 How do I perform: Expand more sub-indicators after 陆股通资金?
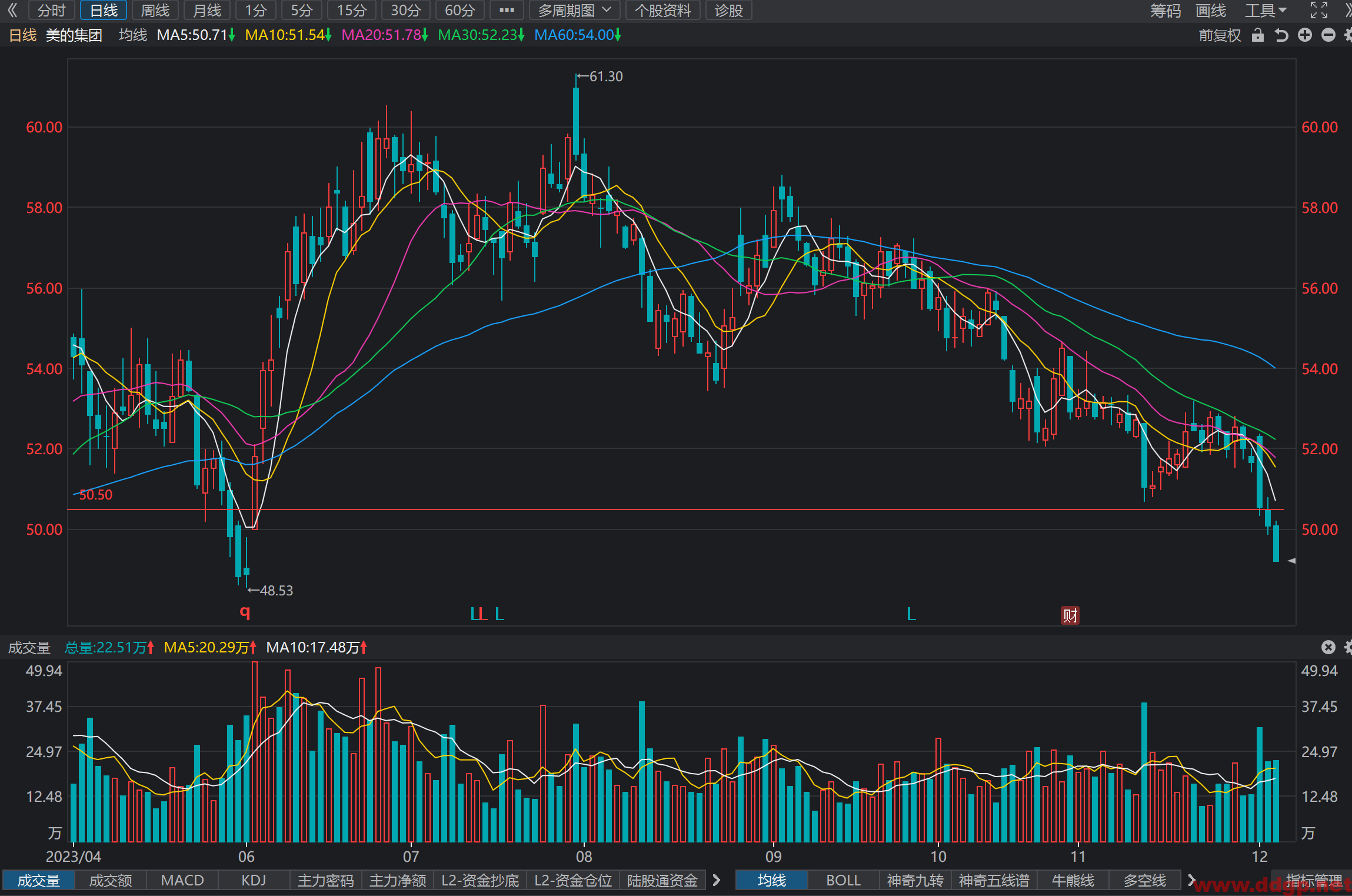coord(717,880)
